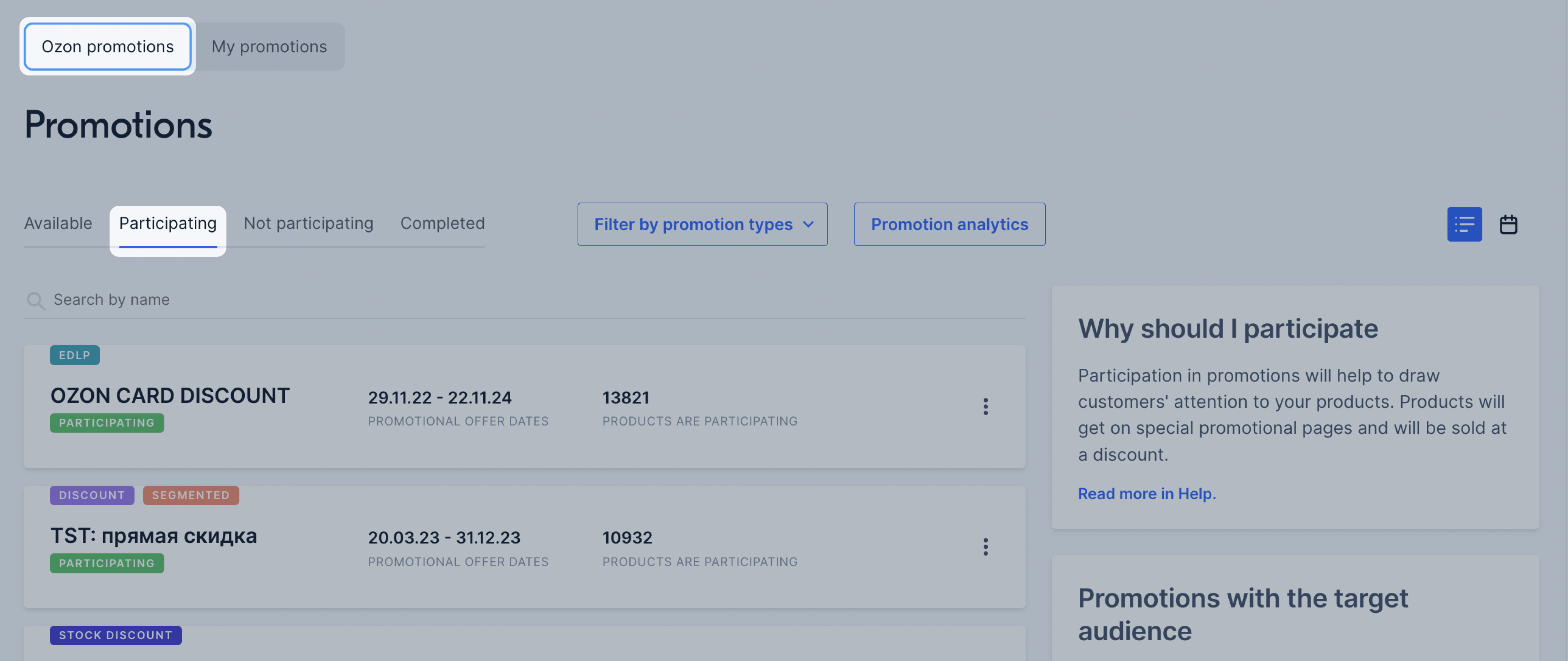The width and height of the screenshot is (1568, 661).
Task: Switch to calendar view icon
Action: click(1508, 225)
